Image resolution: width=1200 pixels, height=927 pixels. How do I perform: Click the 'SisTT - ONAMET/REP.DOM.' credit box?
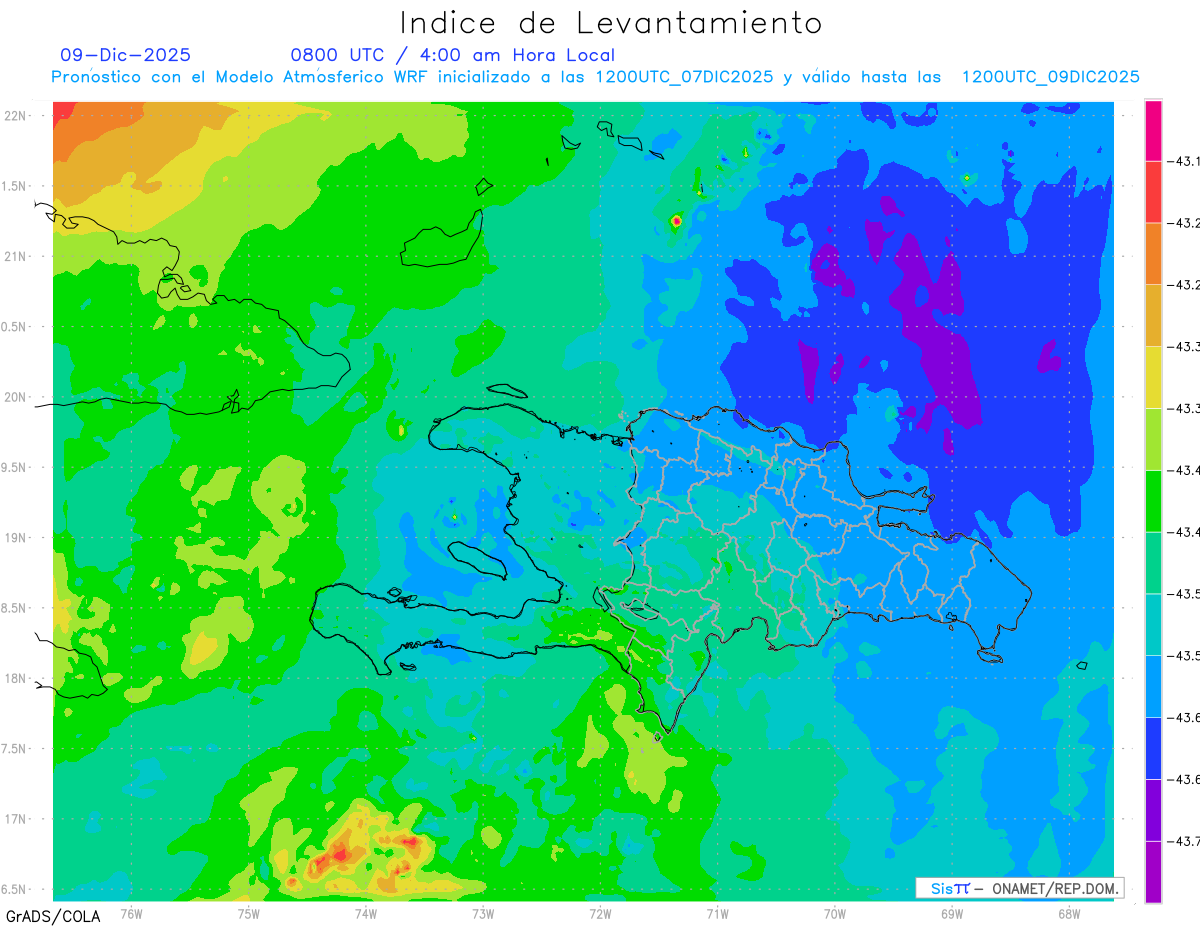pos(1020,888)
